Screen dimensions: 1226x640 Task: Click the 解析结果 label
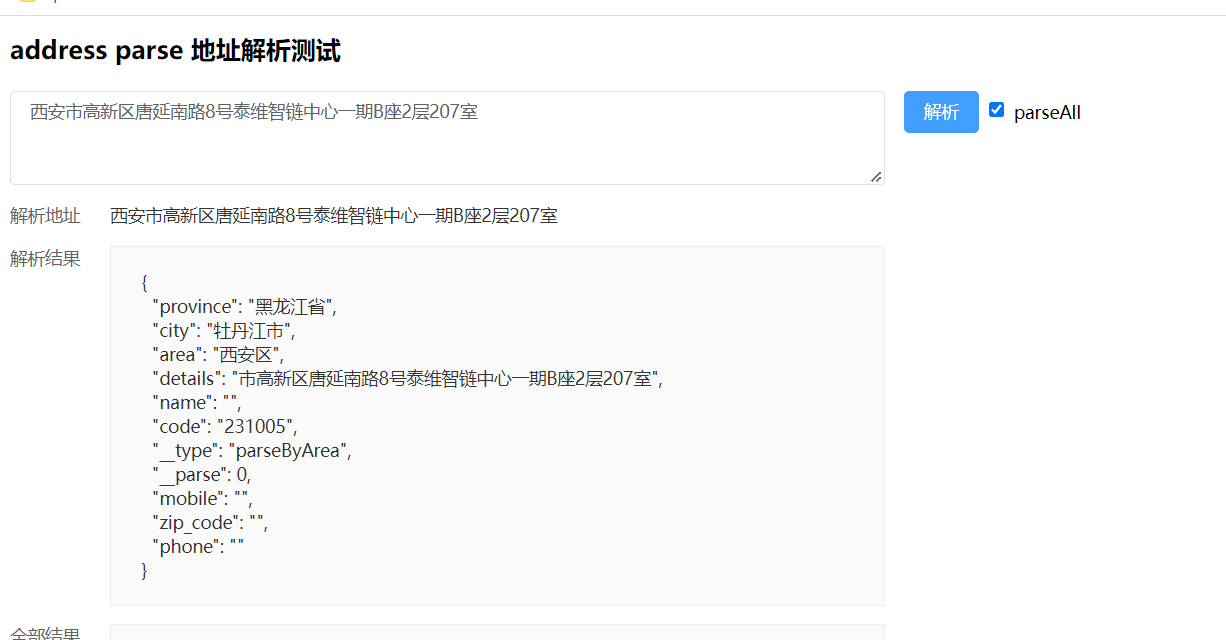[45, 259]
